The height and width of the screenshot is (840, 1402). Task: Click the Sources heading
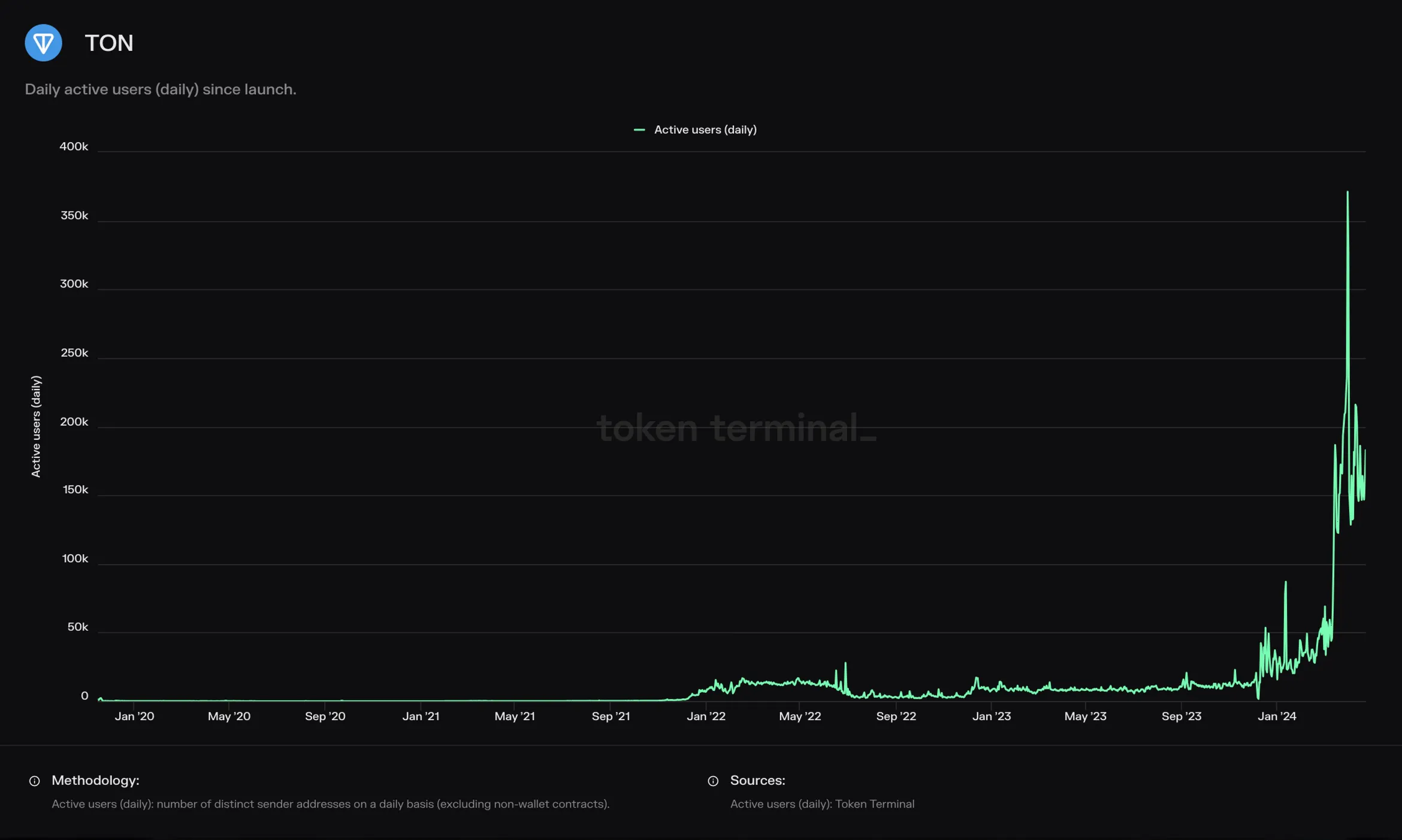coord(757,780)
